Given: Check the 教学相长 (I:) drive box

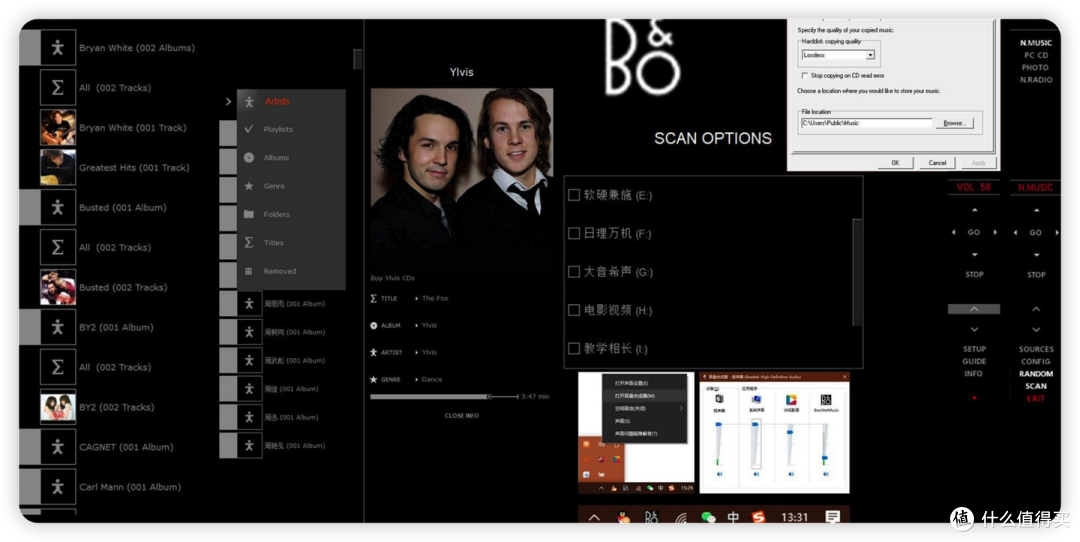Looking at the screenshot, I should click(573, 348).
